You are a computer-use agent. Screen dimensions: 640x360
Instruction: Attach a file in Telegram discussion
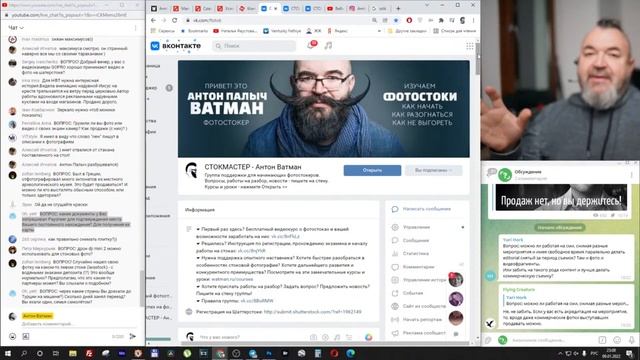(488, 340)
